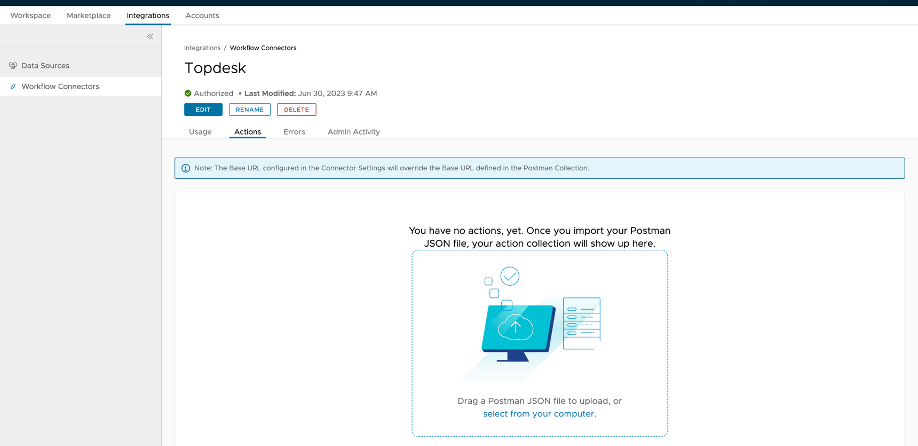Open the Accounts menu
Image resolution: width=918 pixels, height=446 pixels.
[202, 16]
